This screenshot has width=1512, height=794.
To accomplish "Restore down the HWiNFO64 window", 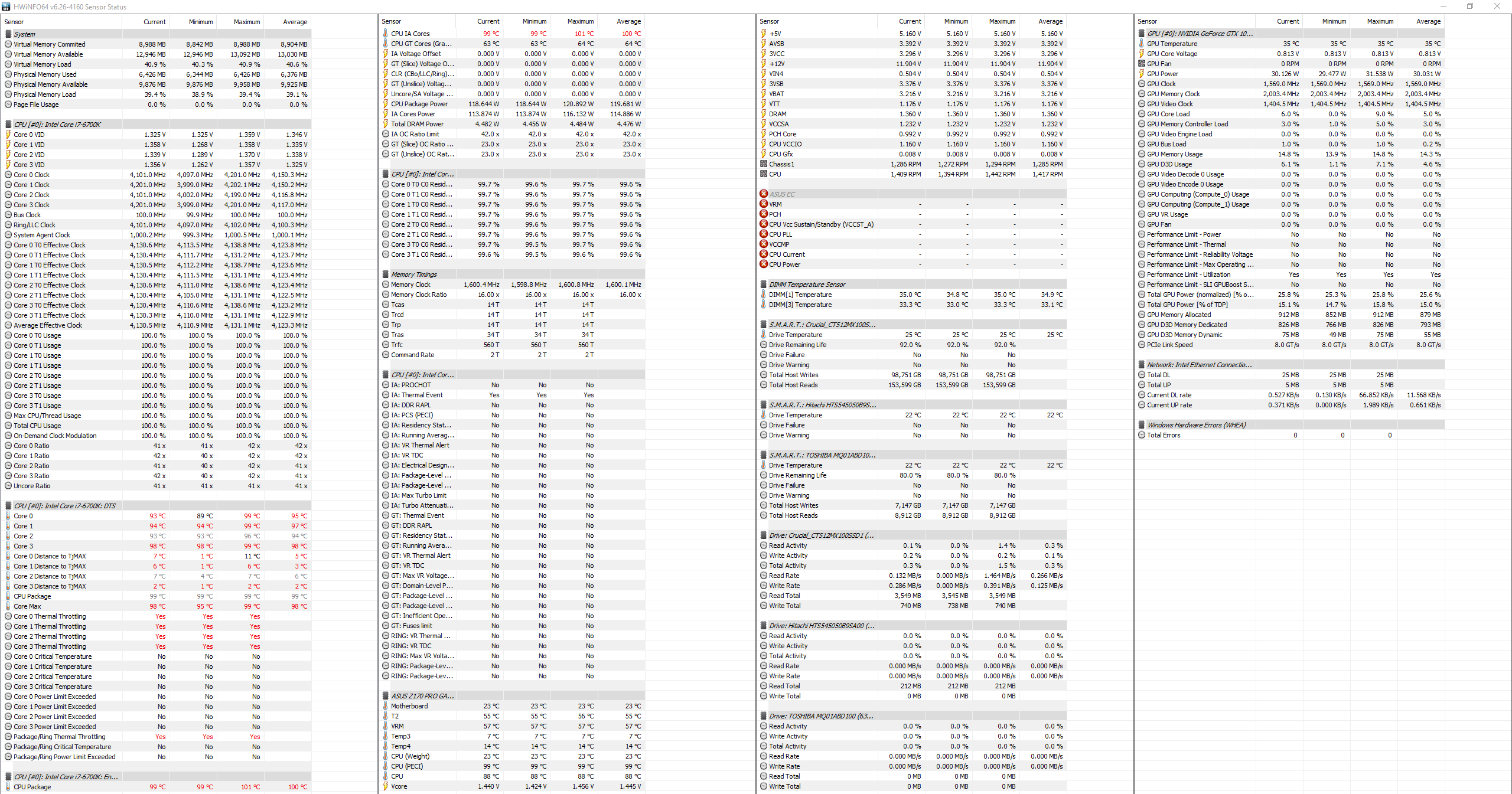I will [1469, 6].
